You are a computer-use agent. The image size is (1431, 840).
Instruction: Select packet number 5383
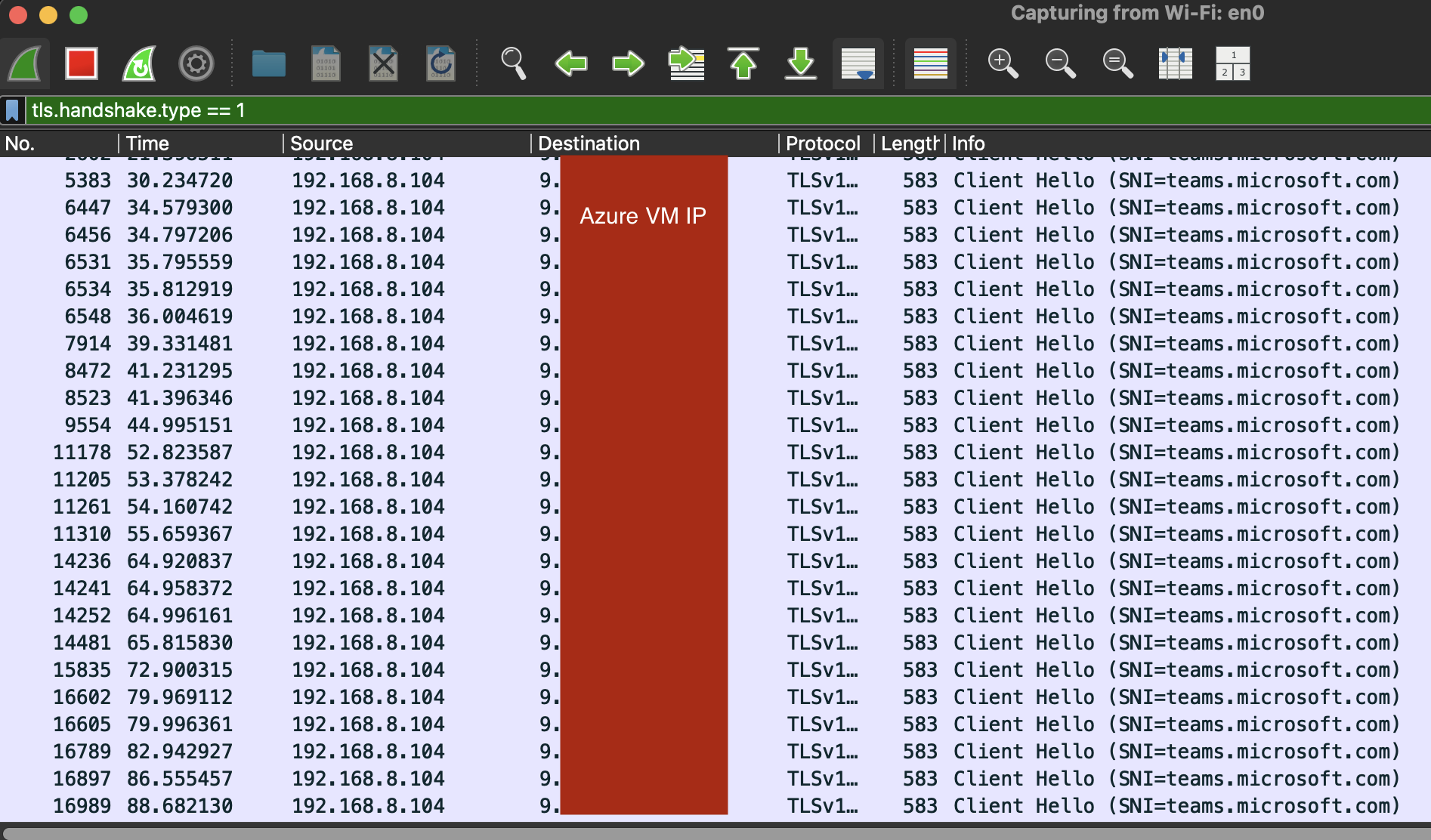(x=715, y=181)
